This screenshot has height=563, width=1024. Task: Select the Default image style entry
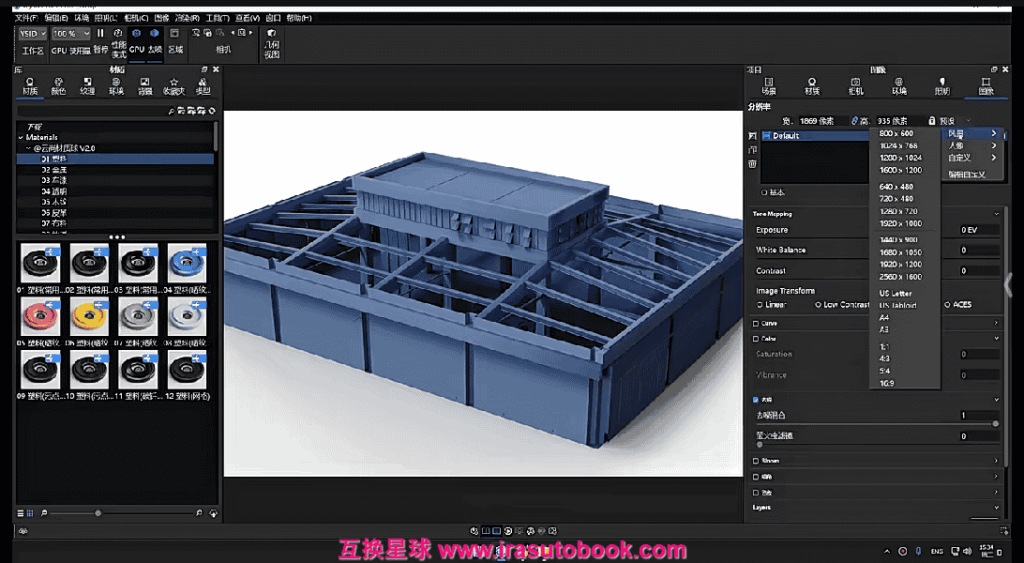(816, 136)
